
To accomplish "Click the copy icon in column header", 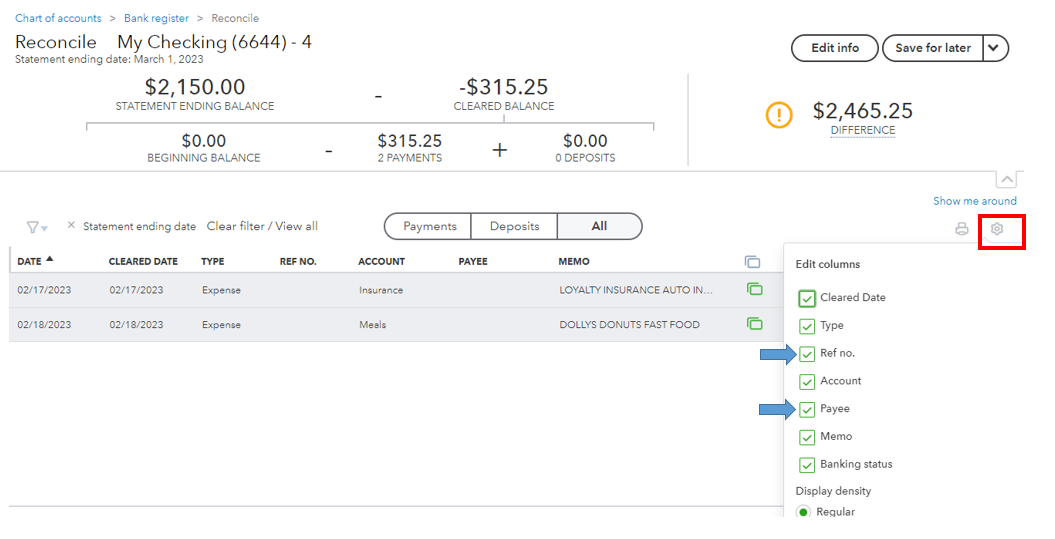I will (x=752, y=262).
